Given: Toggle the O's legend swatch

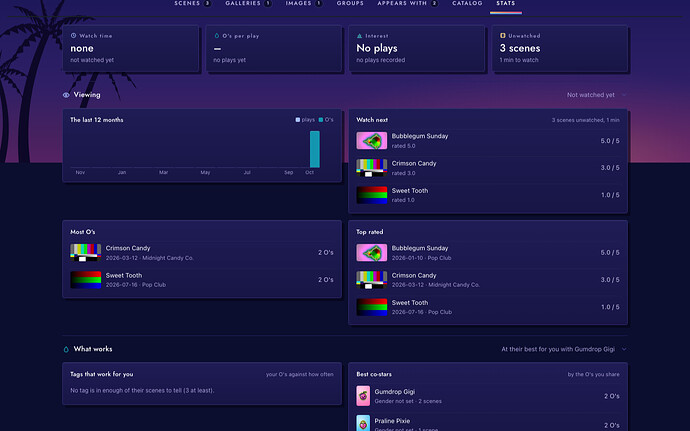Looking at the screenshot, I should click(321, 120).
